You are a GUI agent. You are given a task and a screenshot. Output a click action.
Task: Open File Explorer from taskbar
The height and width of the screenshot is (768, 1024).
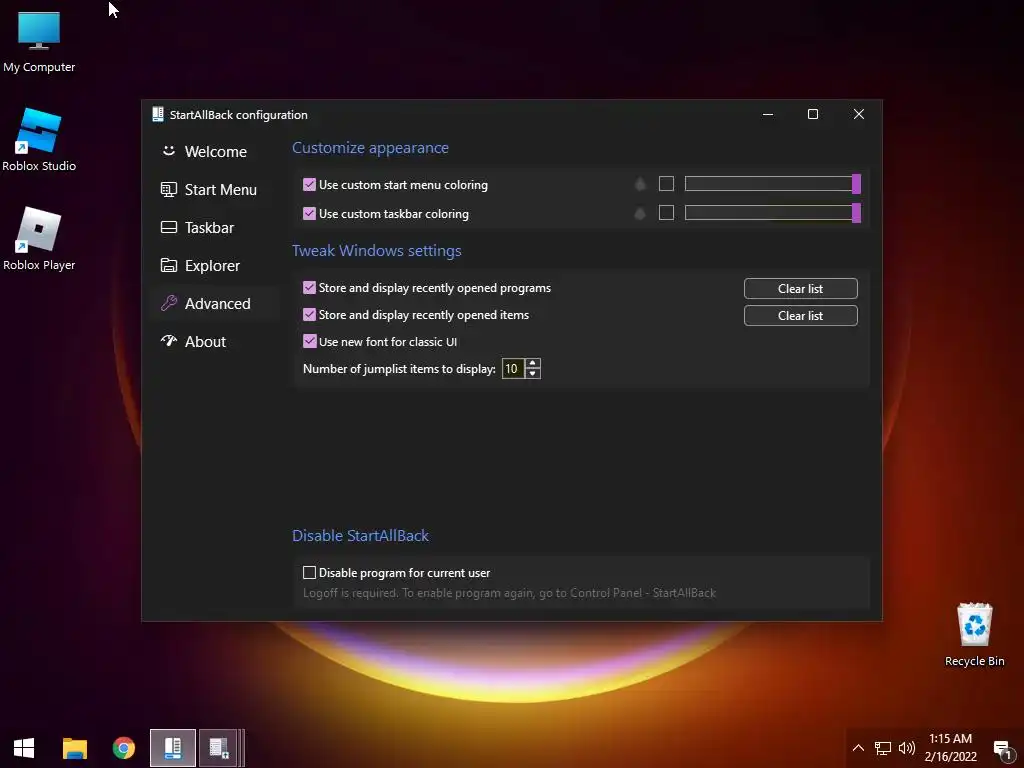74,748
